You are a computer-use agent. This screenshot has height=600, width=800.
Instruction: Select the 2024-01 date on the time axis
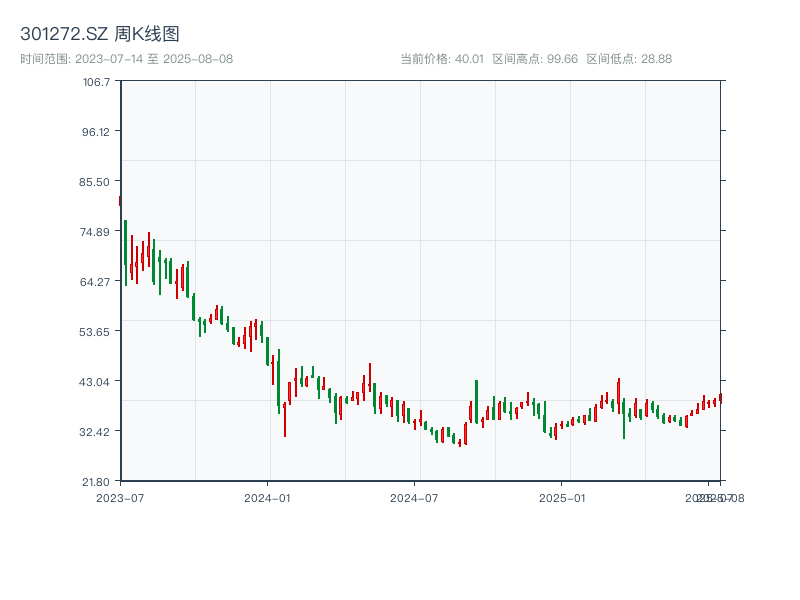[x=268, y=497]
